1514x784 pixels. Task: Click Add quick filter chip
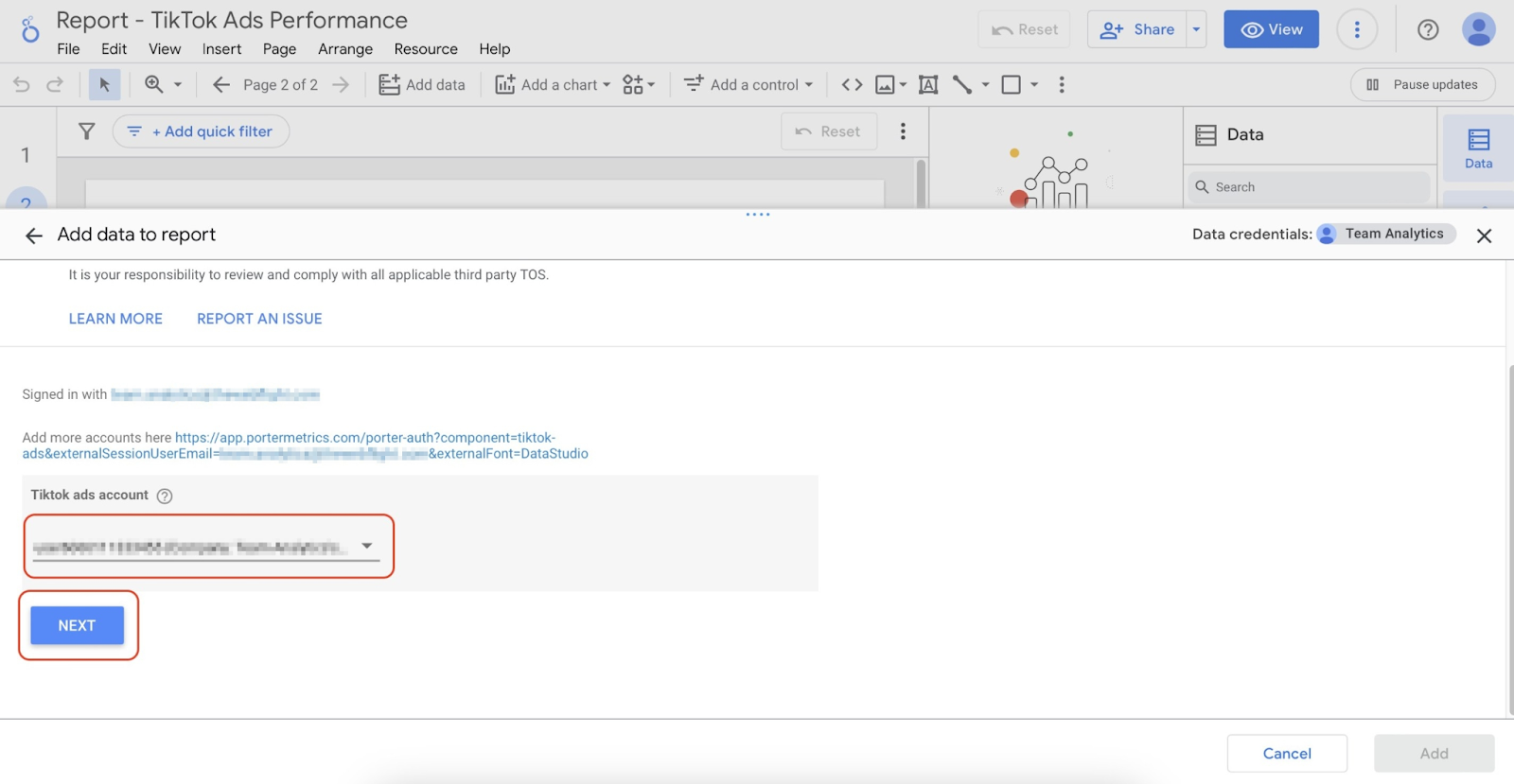coord(201,131)
